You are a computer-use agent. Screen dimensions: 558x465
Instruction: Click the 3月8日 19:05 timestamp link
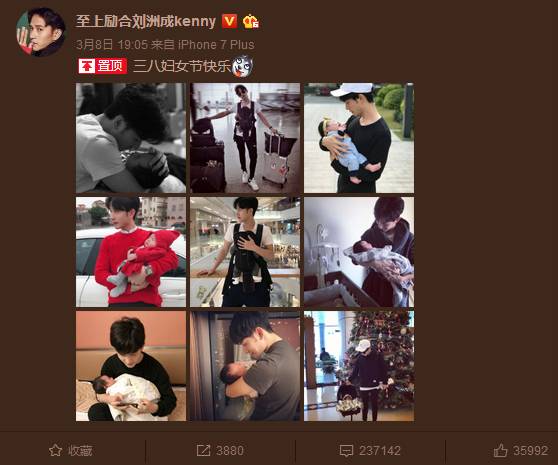pos(112,44)
